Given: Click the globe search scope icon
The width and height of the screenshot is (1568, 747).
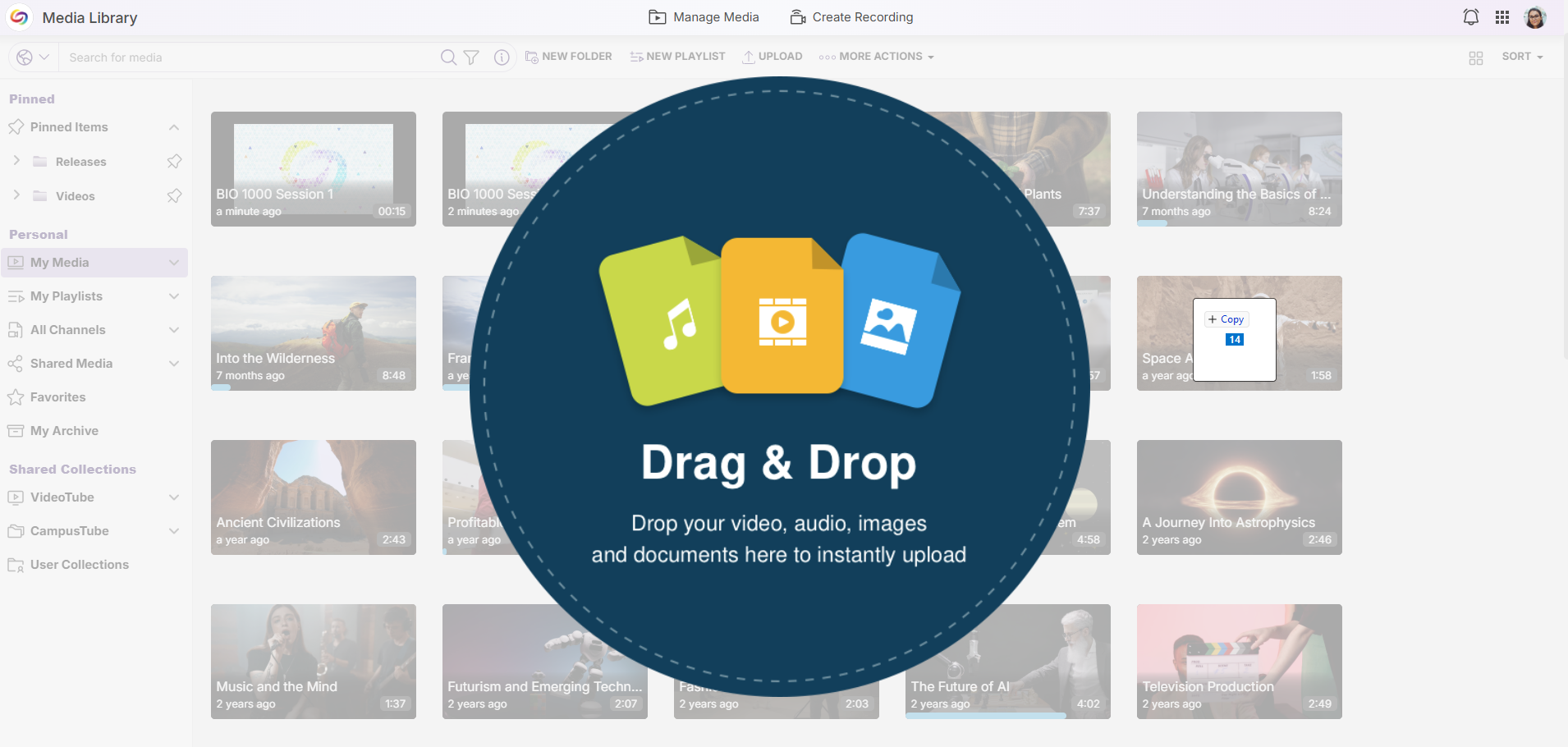Looking at the screenshot, I should coord(25,57).
